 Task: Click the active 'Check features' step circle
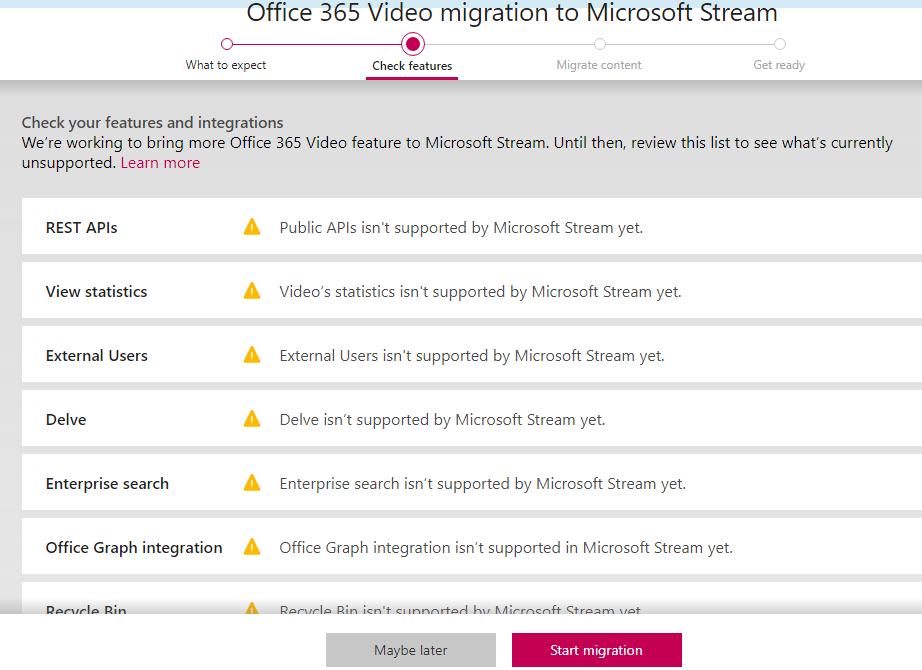pos(412,44)
